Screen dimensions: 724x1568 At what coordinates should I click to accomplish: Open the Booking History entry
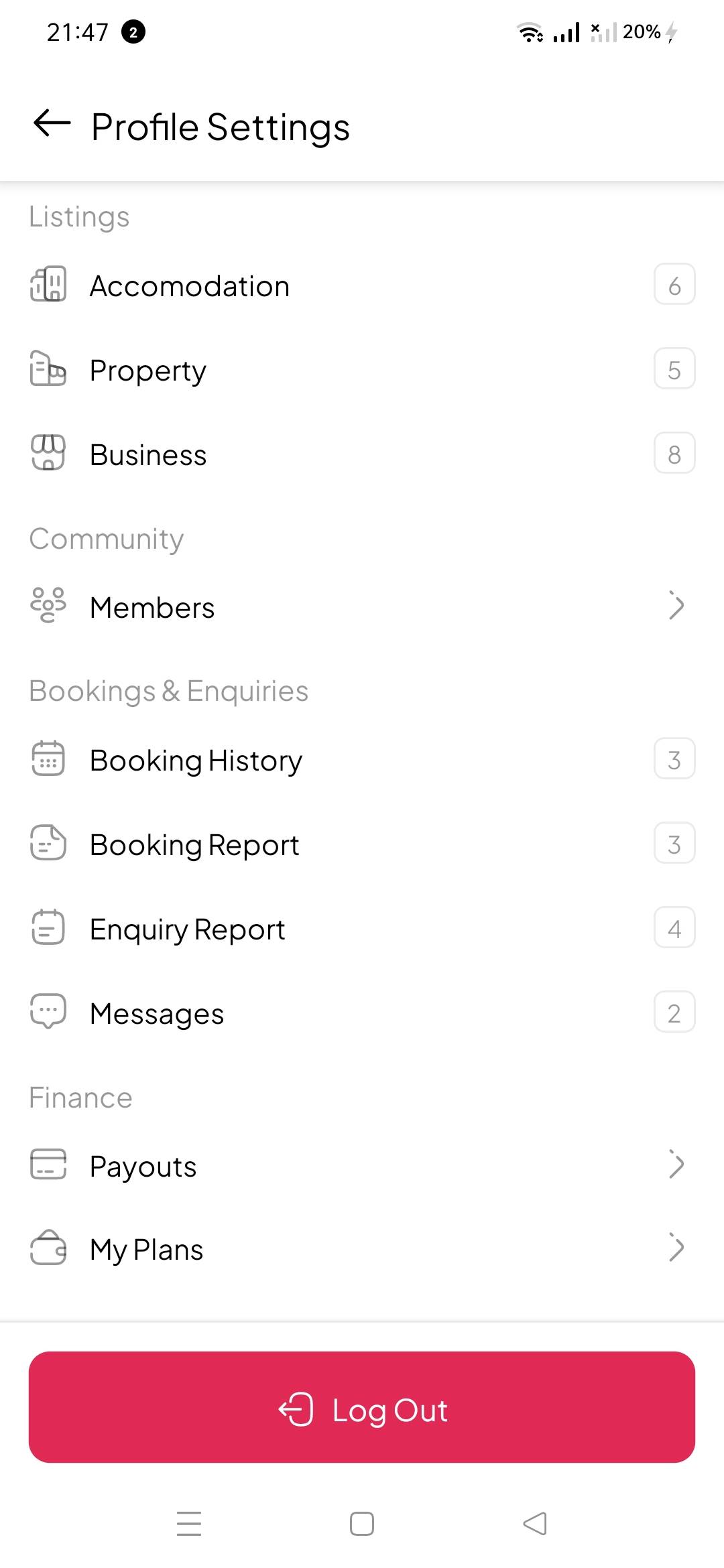pyautogui.click(x=196, y=760)
